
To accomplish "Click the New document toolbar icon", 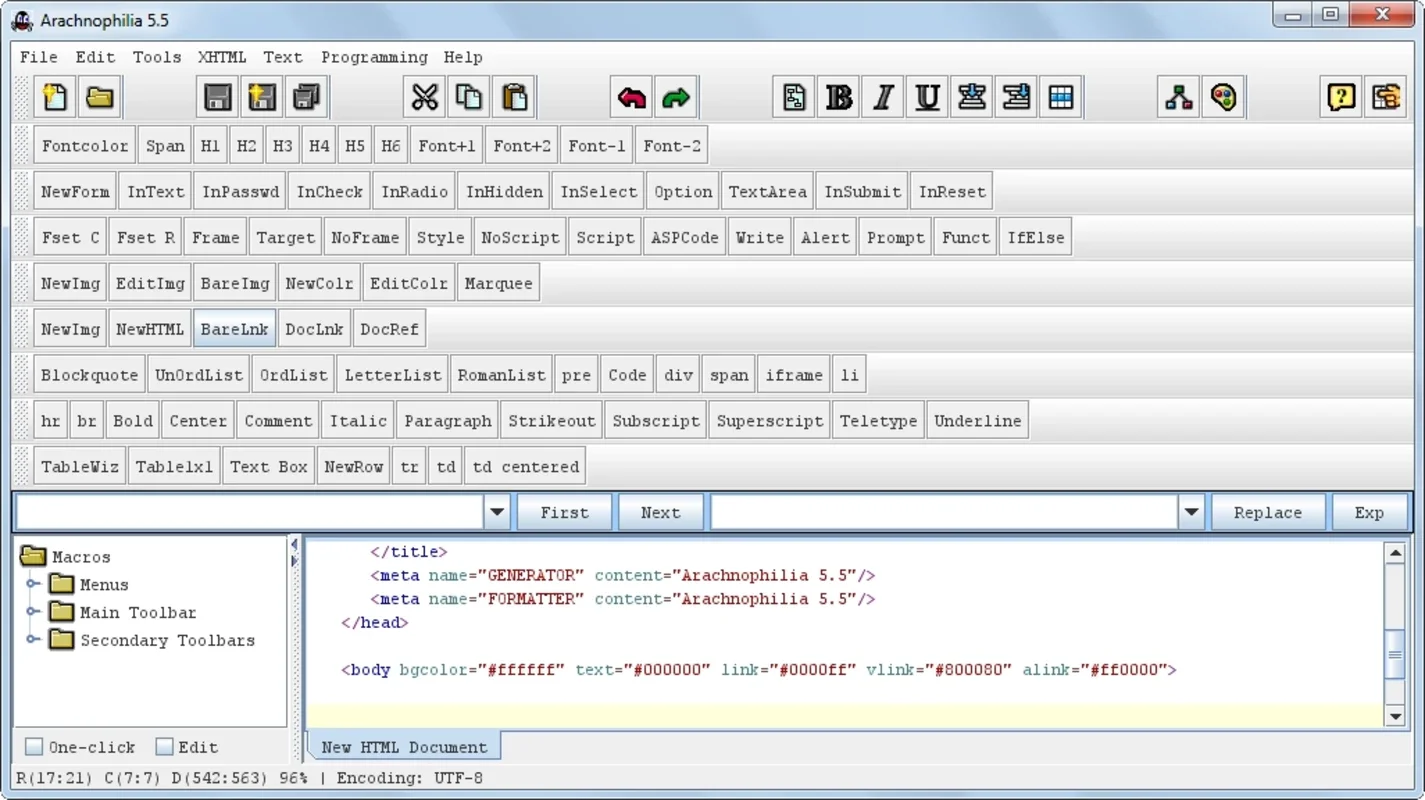I will point(55,97).
